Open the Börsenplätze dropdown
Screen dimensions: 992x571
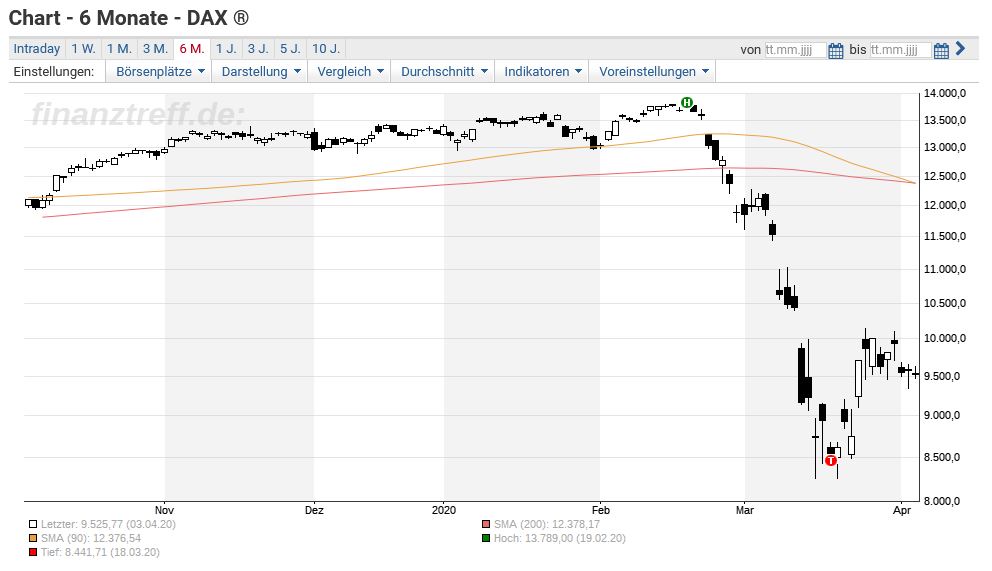[x=159, y=71]
